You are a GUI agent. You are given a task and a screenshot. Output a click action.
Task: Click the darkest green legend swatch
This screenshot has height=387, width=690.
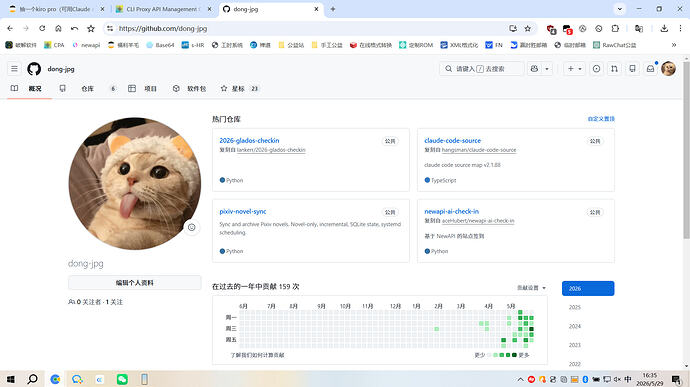[x=514, y=355]
